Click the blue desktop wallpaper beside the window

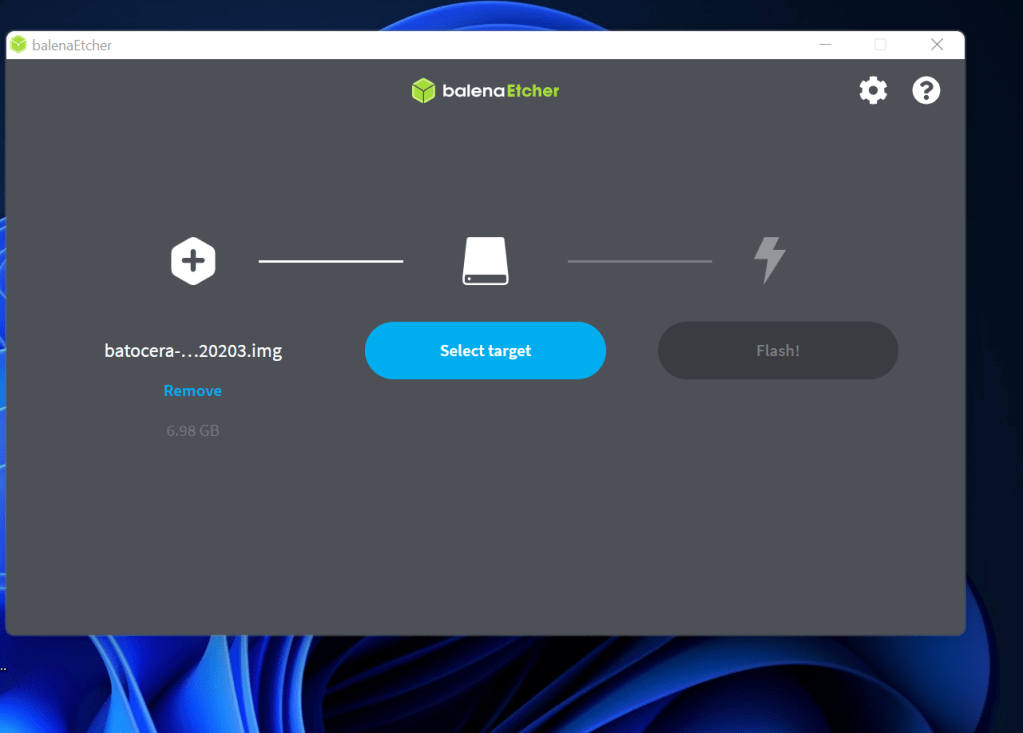(x=993, y=400)
